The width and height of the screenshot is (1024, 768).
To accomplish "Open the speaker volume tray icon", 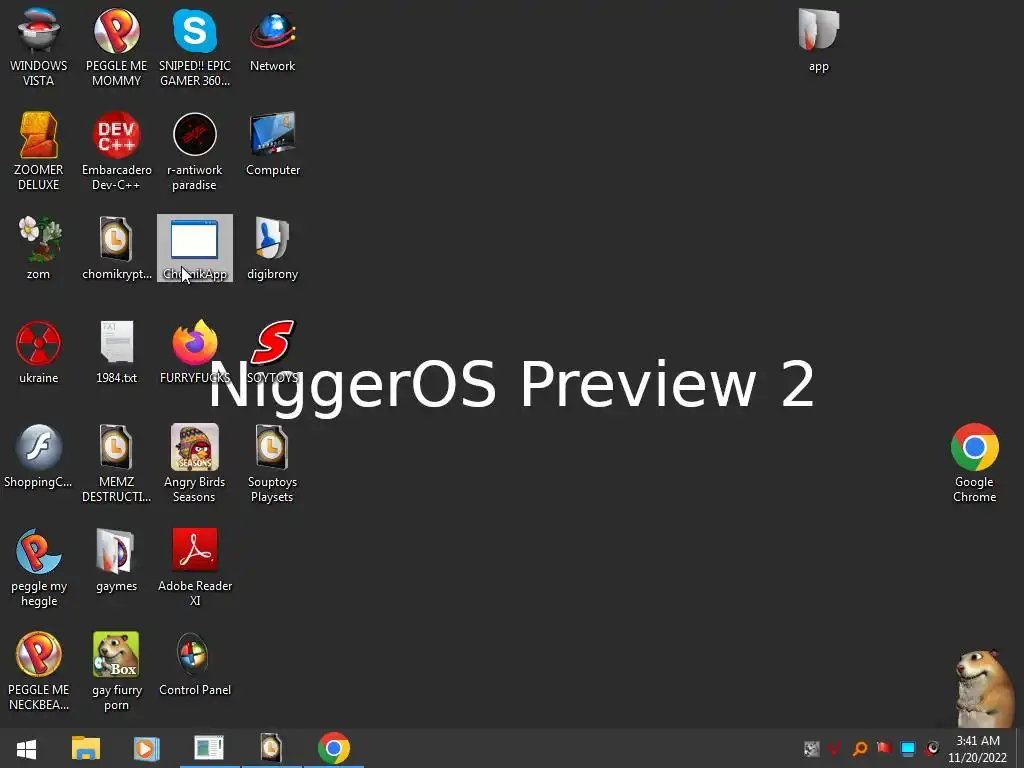I will tap(932, 749).
